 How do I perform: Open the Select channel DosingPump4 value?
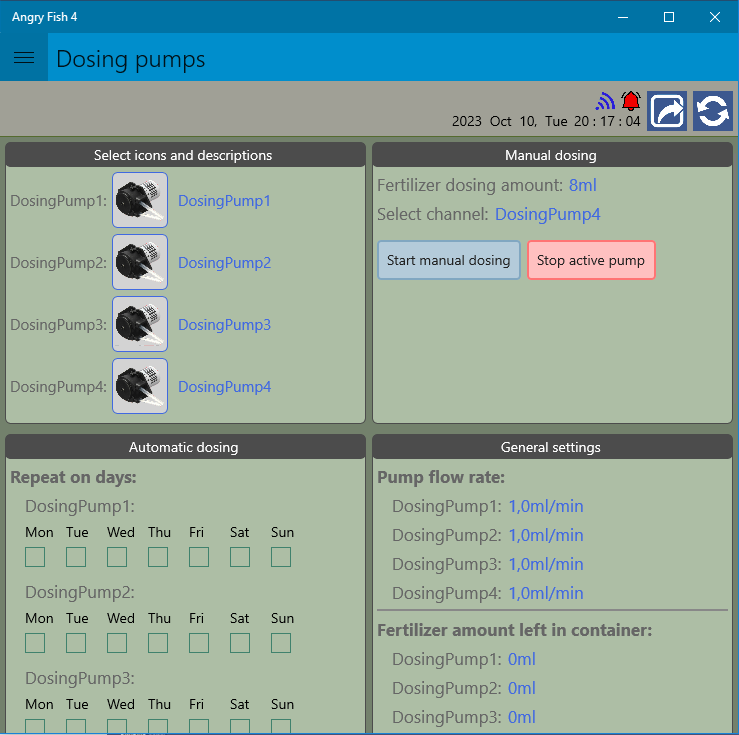pyautogui.click(x=548, y=214)
